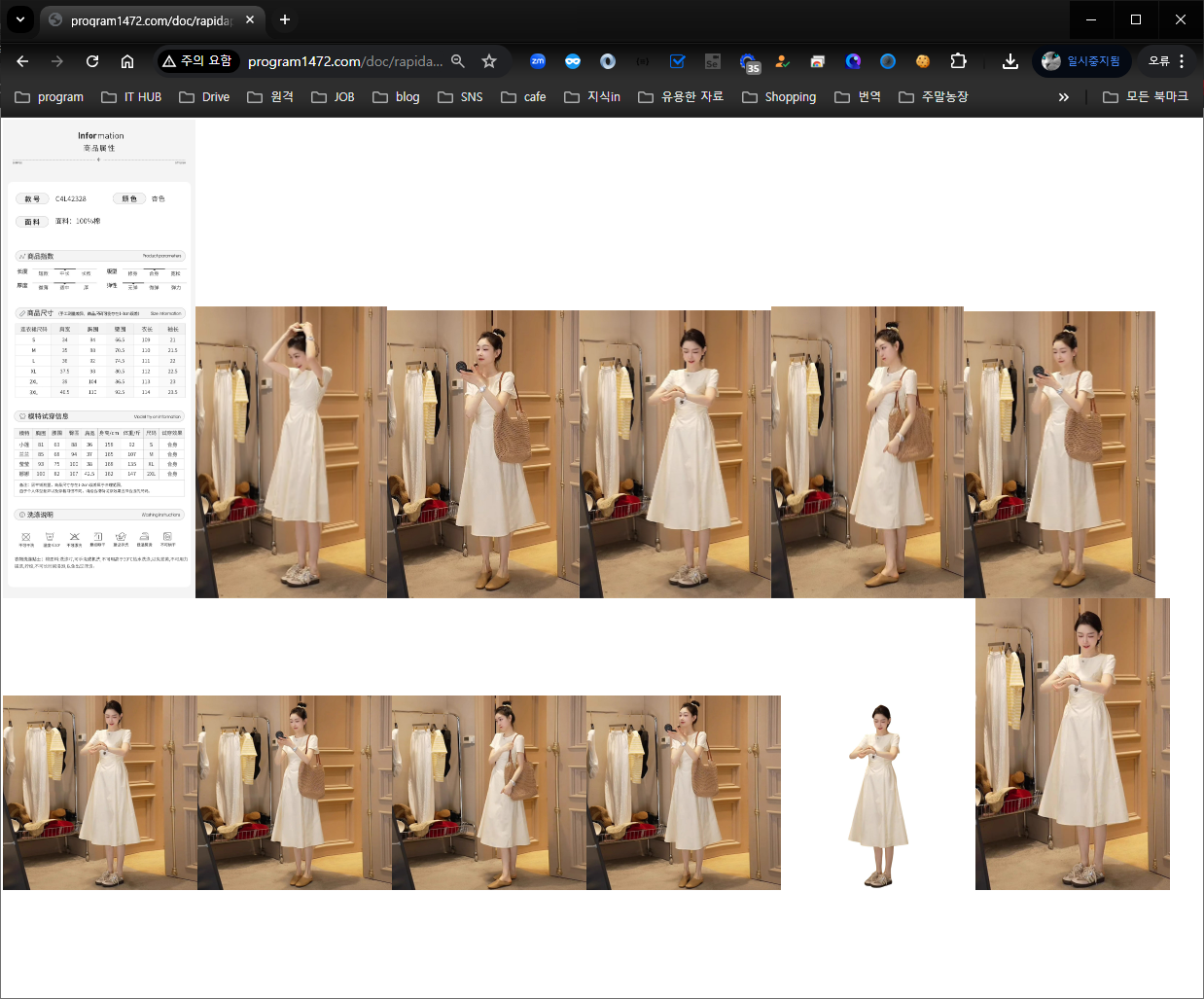Open the tab search dropdown arrow
1204x999 pixels.
[x=19, y=19]
